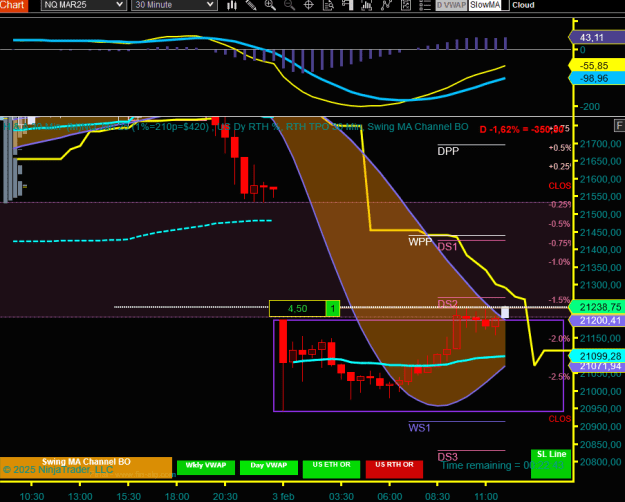
Task: Click the cyan 21099,28 price marker
Action: [597, 356]
